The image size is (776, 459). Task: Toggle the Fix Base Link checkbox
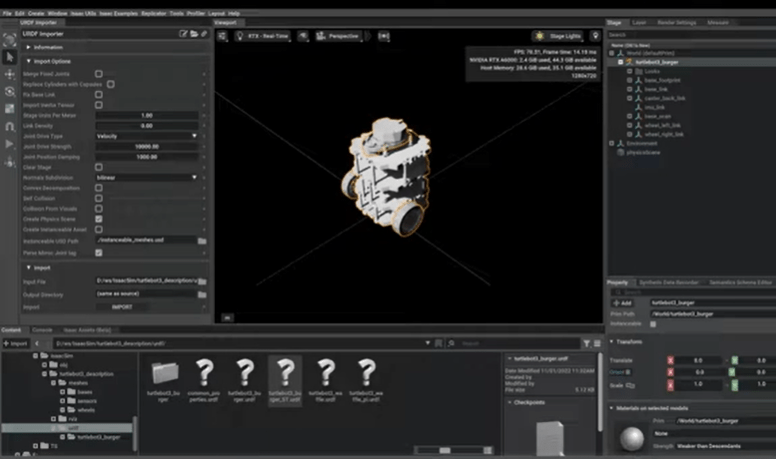point(99,94)
